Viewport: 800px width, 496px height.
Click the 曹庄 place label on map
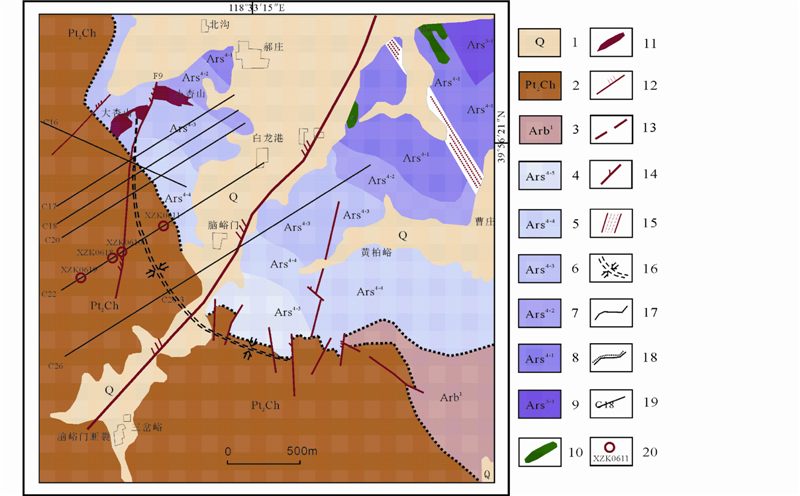tap(485, 221)
